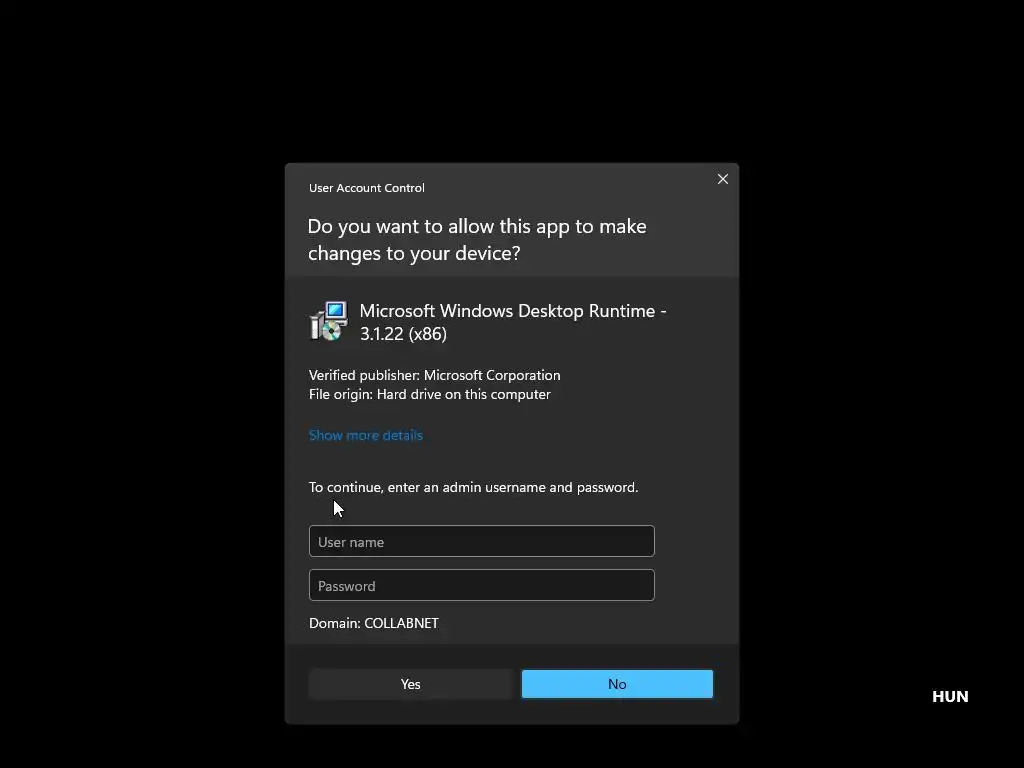Viewport: 1024px width, 768px height.
Task: Click the Domain: COLLABNET label
Action: click(x=374, y=623)
